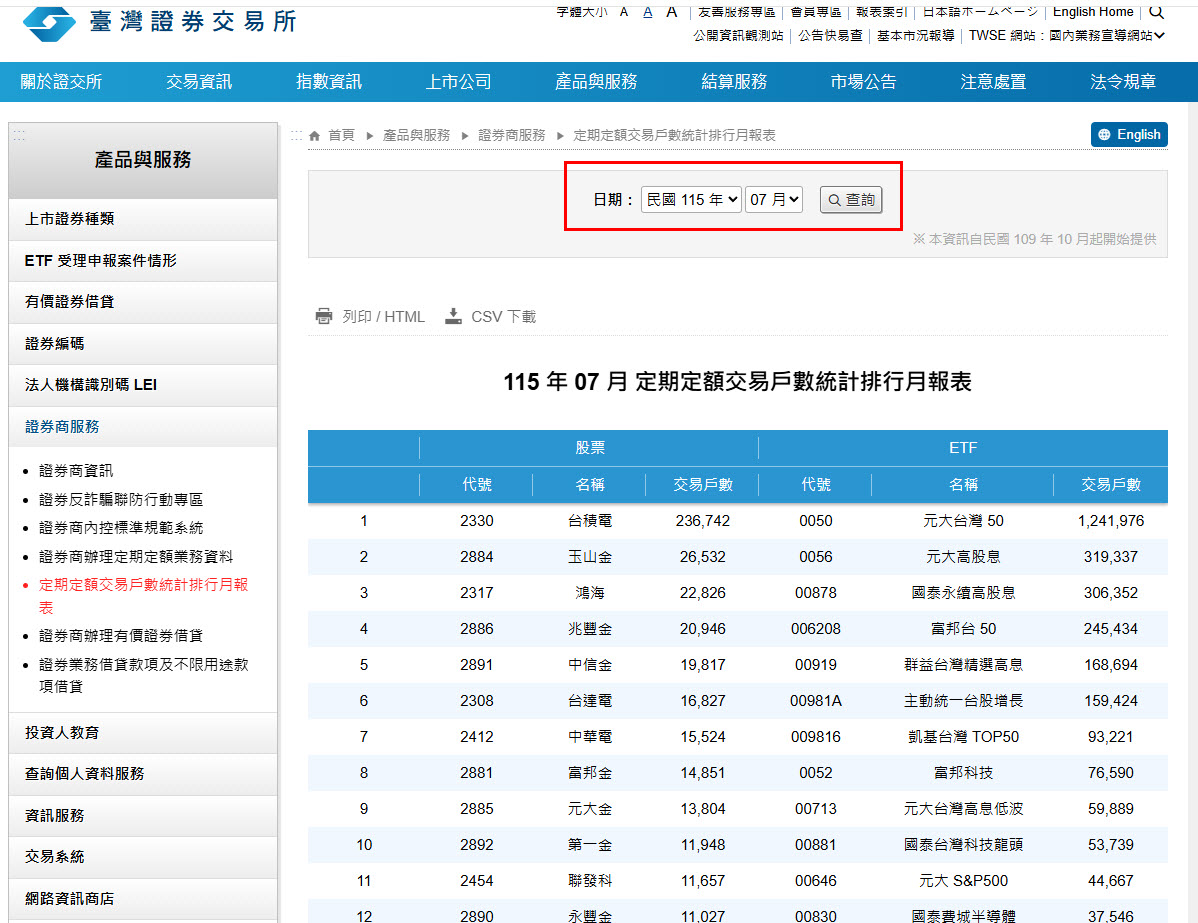Open ETF 受理申報案件情形 sidebar item
The width and height of the screenshot is (1198, 923).
[x=143, y=261]
